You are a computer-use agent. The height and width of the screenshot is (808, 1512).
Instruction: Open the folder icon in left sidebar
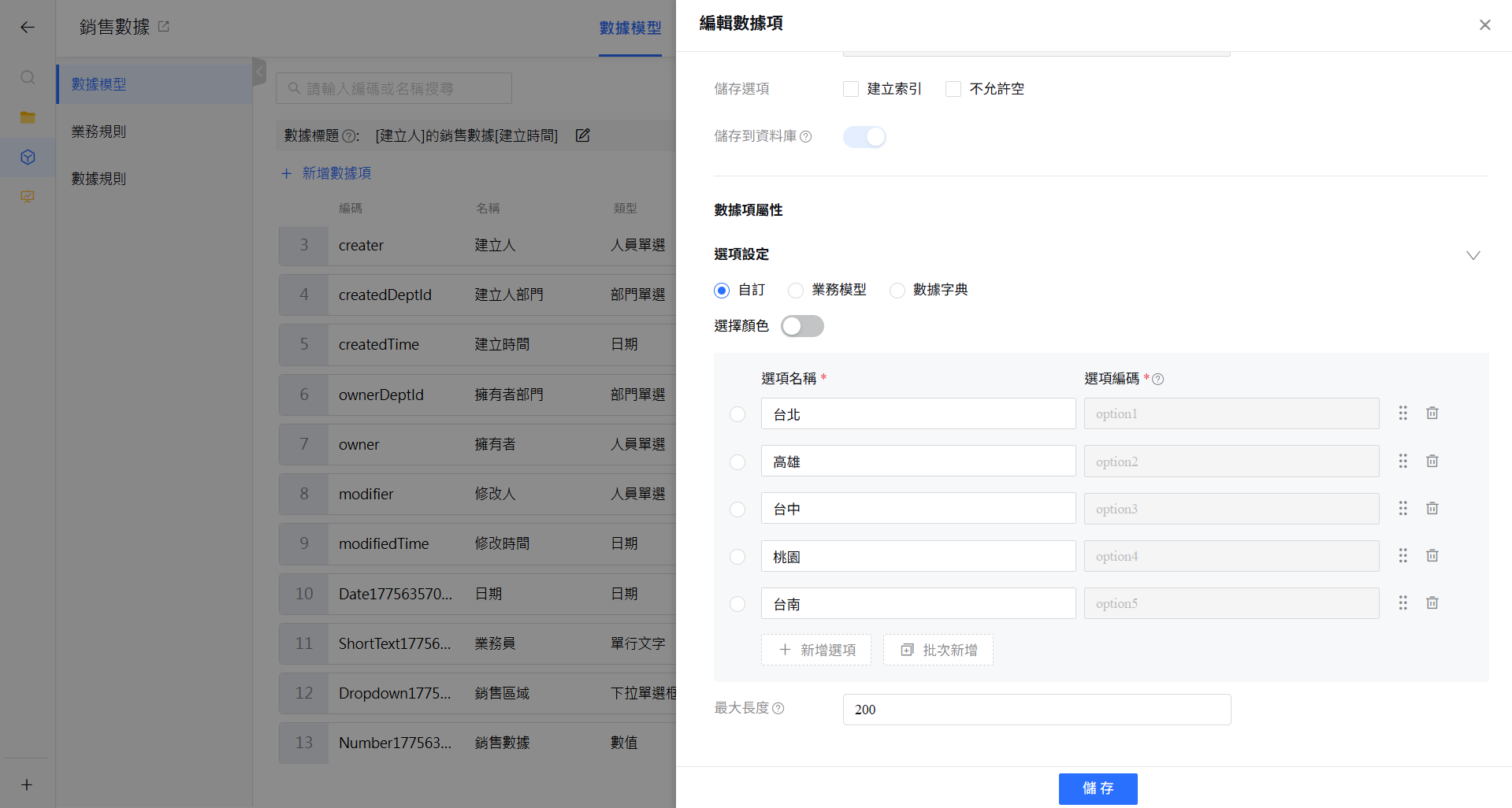point(28,117)
